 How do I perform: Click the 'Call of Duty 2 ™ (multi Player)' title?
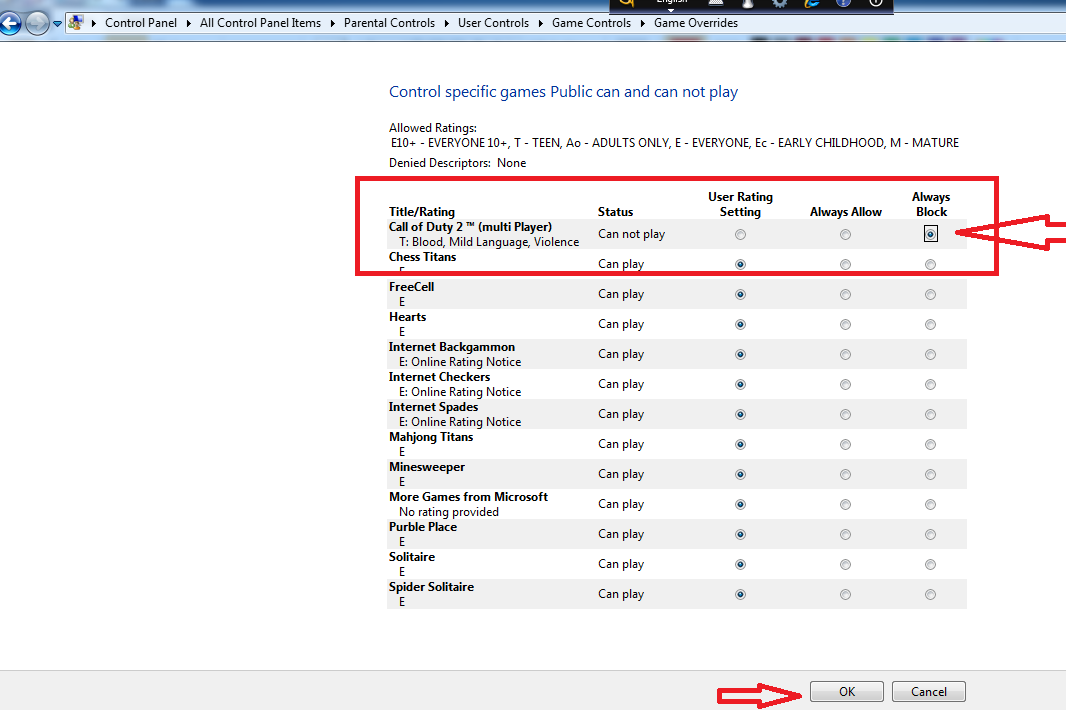tap(470, 226)
